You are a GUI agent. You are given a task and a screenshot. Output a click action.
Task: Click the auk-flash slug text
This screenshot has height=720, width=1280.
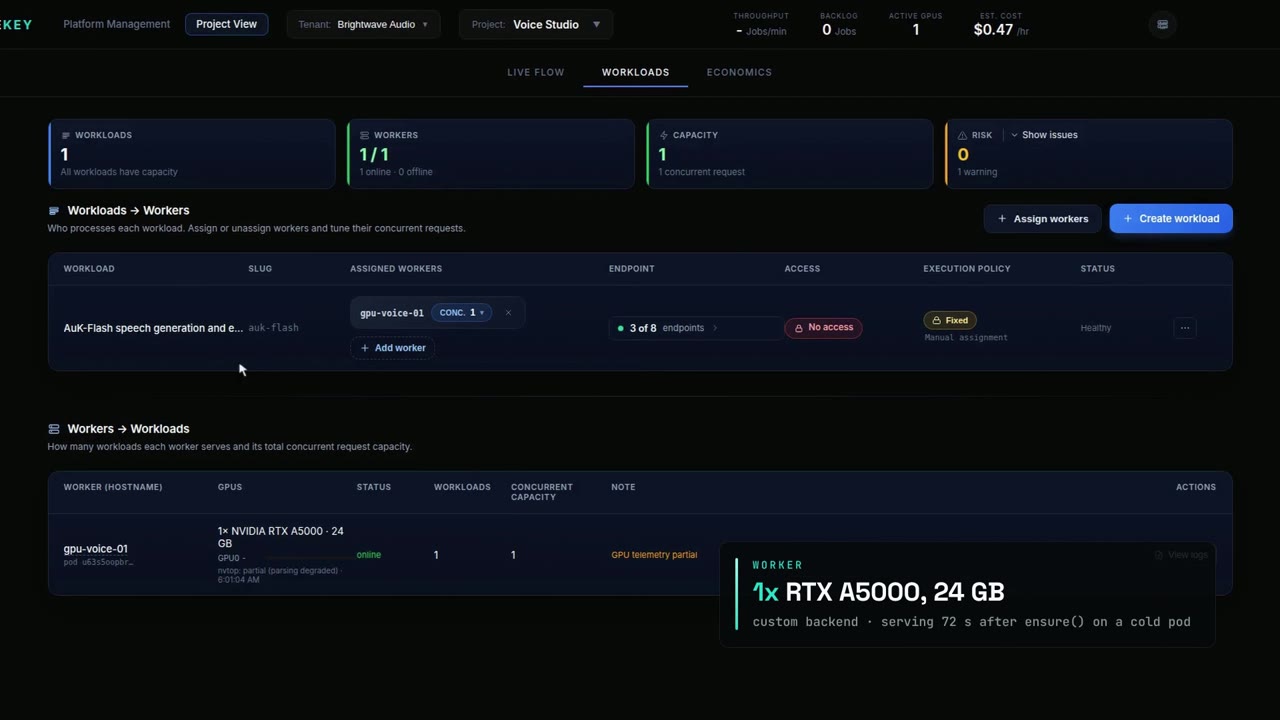[273, 328]
